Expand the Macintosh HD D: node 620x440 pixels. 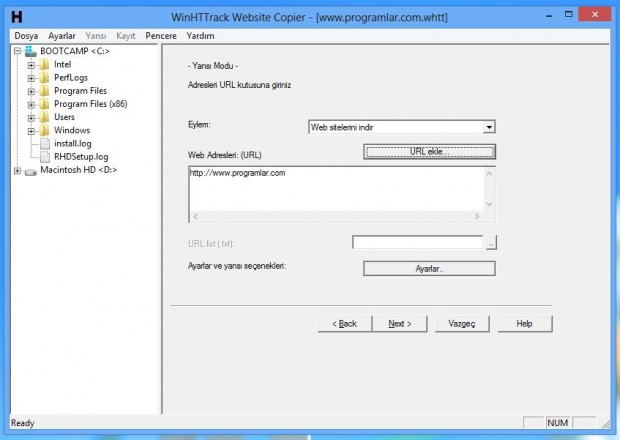(17, 171)
